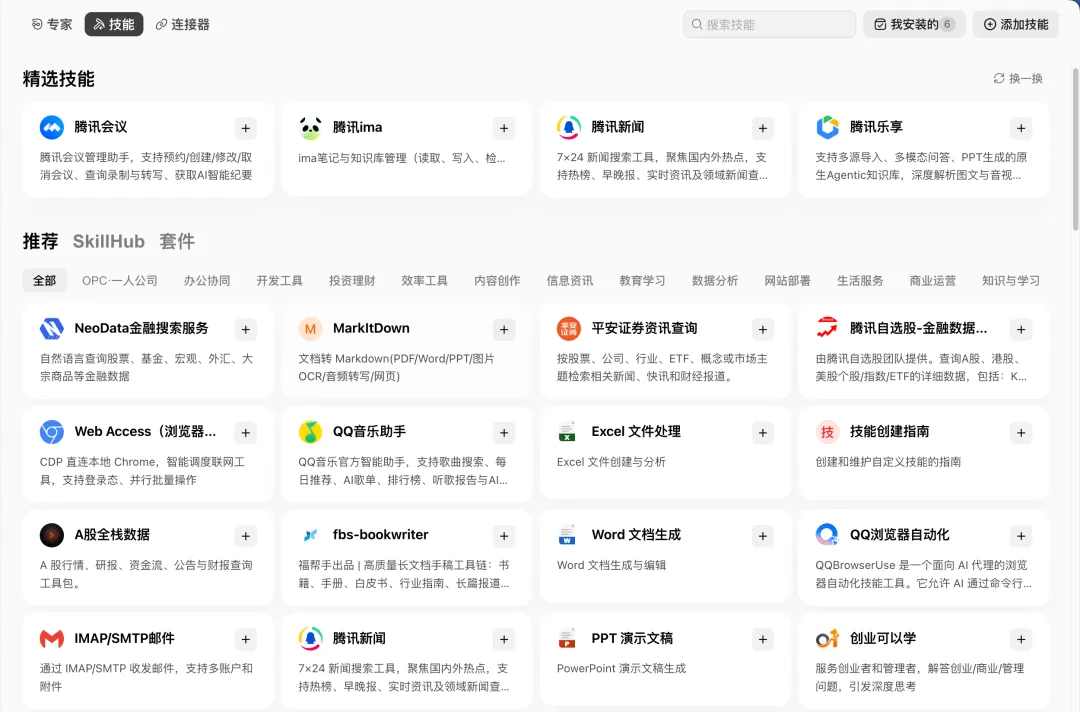Add Excel 文件处理 with plus button
This screenshot has height=712, width=1080.
pyautogui.click(x=762, y=433)
